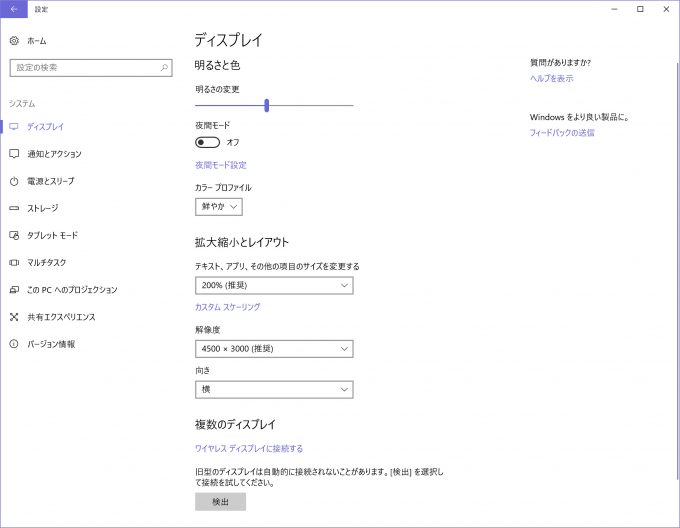Open the 200% (推奨) scaling dropdown
Image resolution: width=680 pixels, height=528 pixels.
pos(274,285)
